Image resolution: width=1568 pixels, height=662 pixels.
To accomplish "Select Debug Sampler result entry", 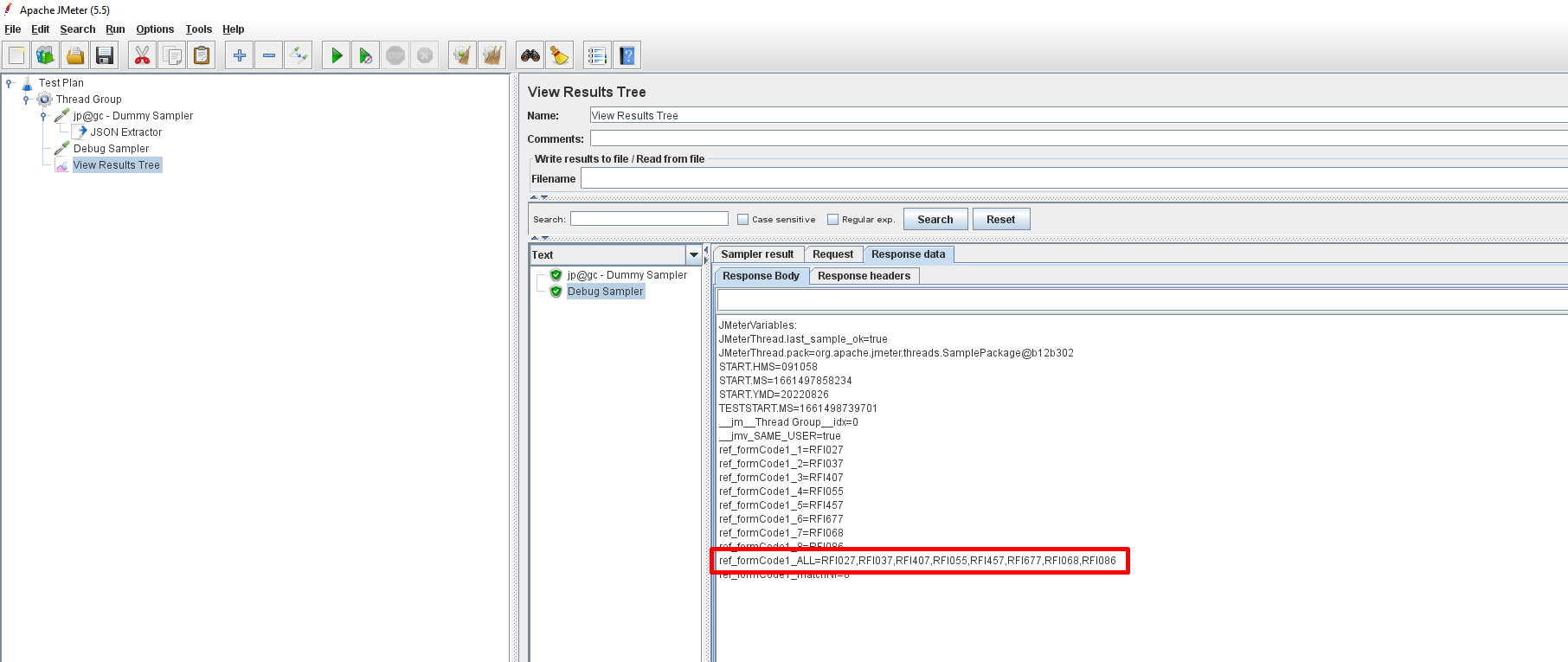I will [x=606, y=292].
